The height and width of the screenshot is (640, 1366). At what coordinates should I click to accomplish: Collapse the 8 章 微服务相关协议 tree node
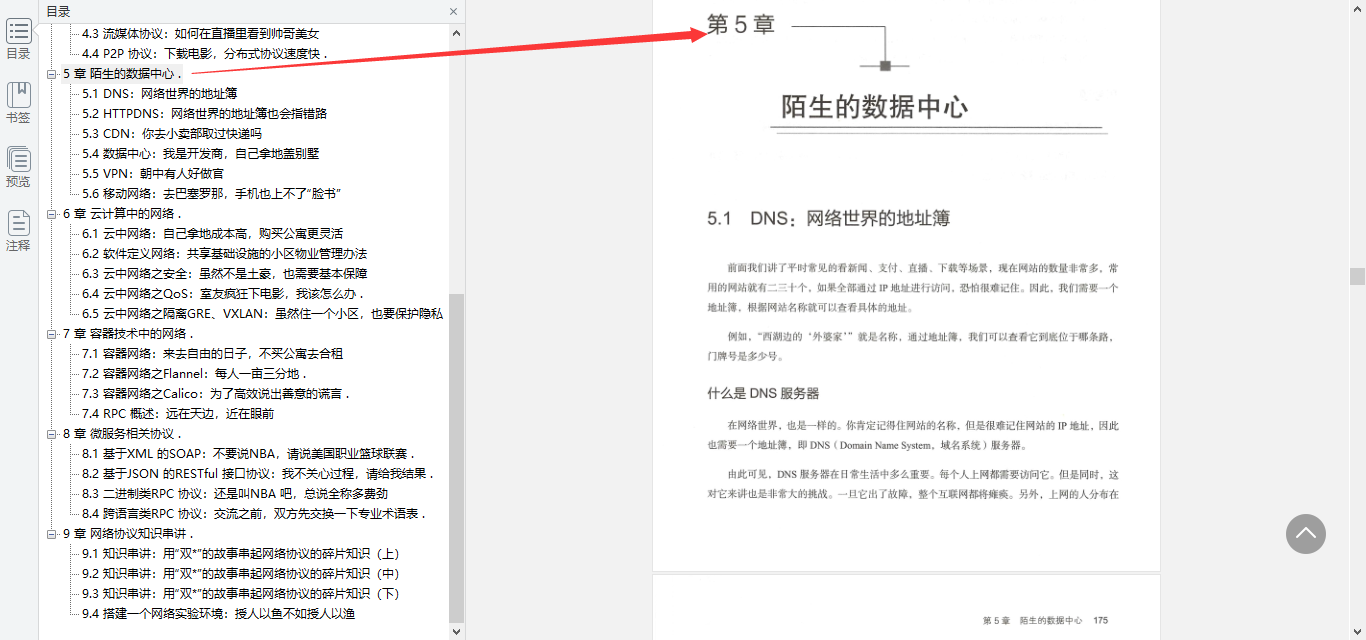52,434
